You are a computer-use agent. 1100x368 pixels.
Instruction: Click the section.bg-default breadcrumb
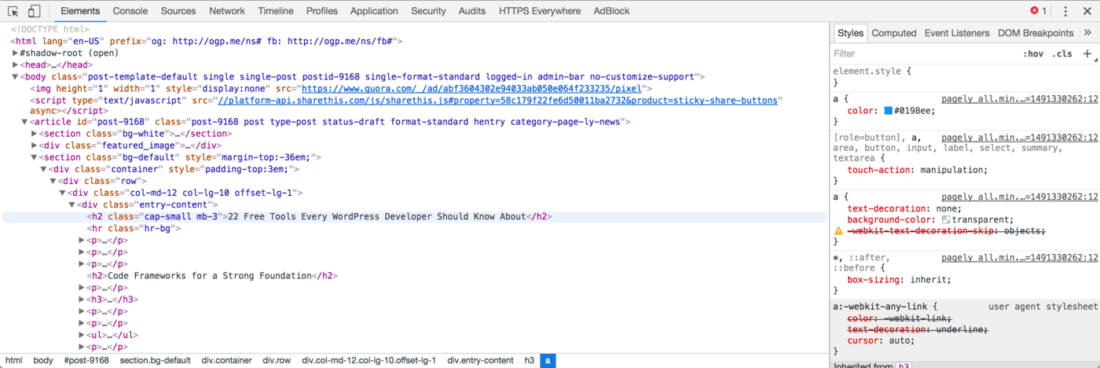point(155,360)
